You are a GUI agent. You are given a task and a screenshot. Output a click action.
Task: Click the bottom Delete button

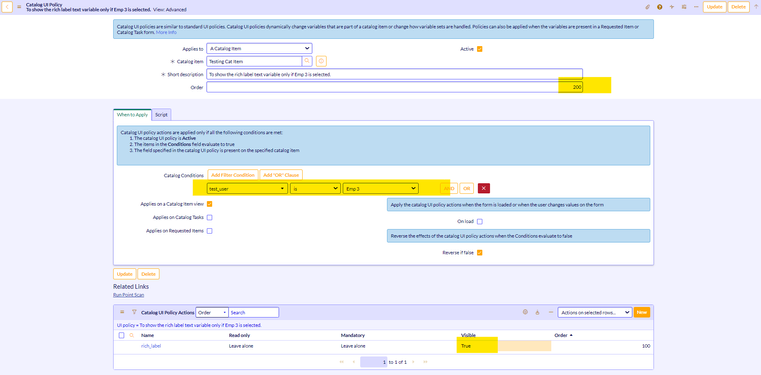[x=149, y=274]
